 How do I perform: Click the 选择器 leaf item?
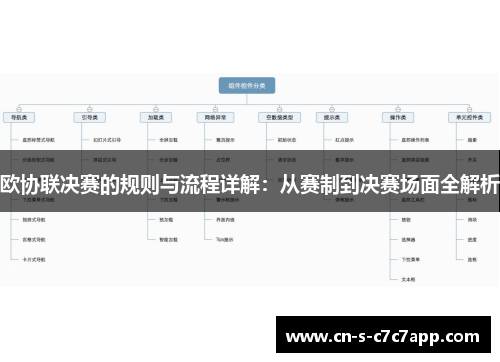tap(408, 240)
